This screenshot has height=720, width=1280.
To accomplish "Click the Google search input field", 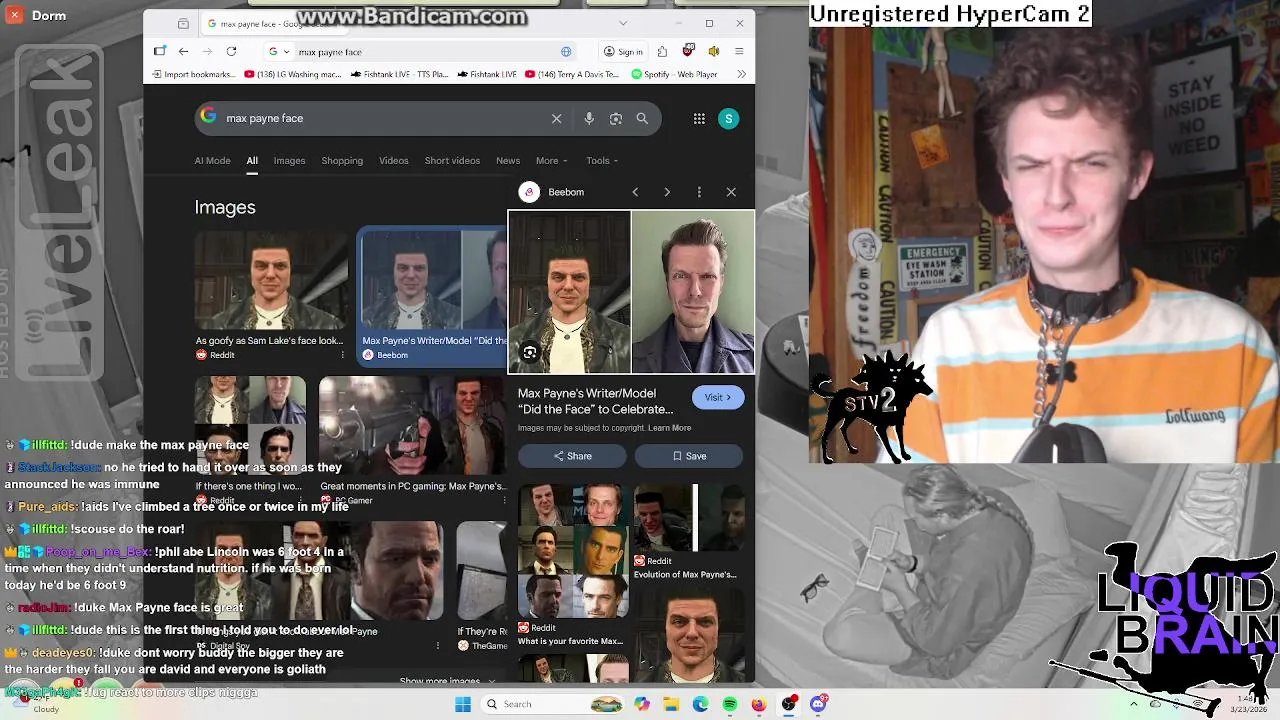I will pyautogui.click(x=385, y=118).
